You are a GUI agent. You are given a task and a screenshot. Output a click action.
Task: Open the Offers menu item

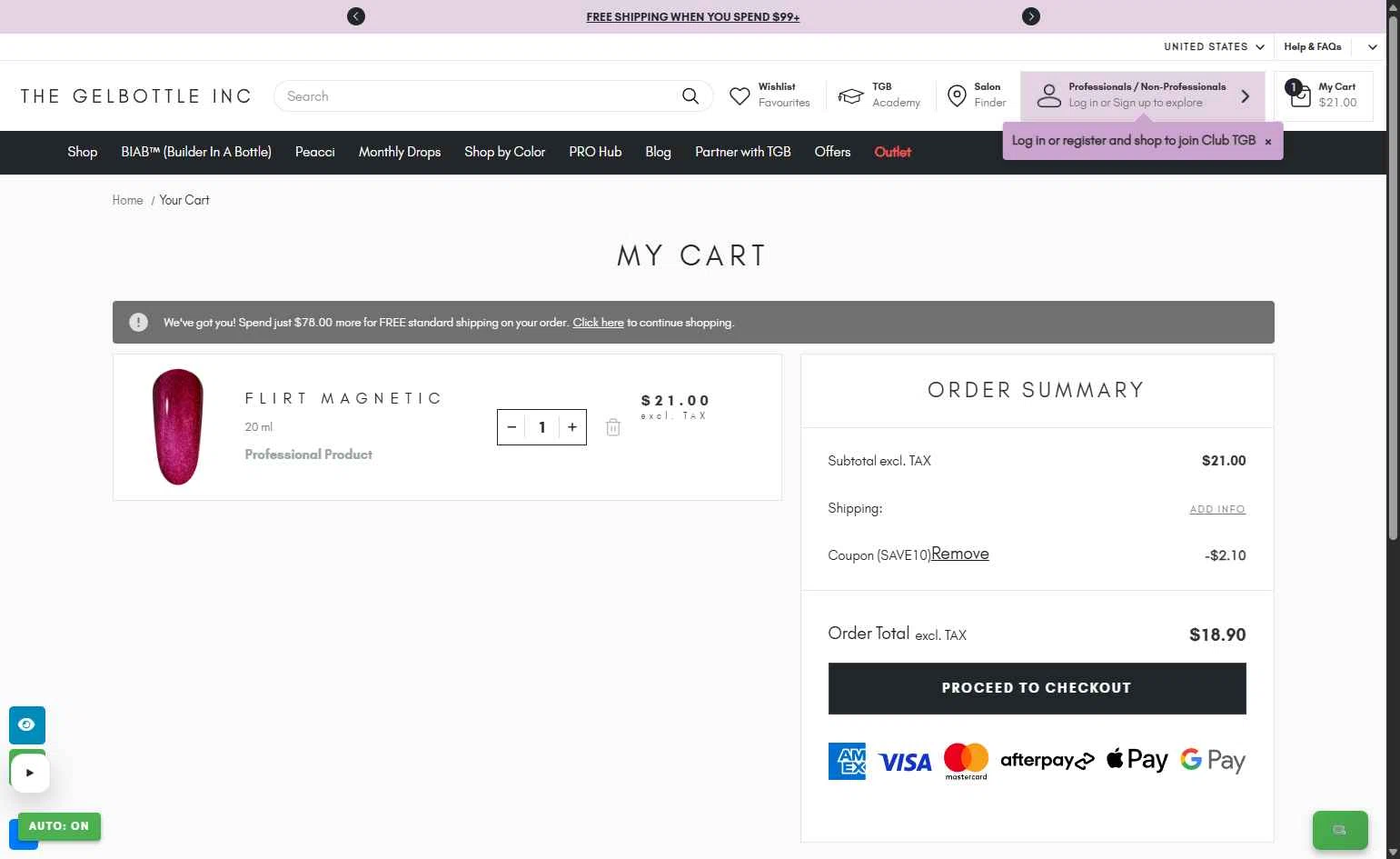pos(832,152)
